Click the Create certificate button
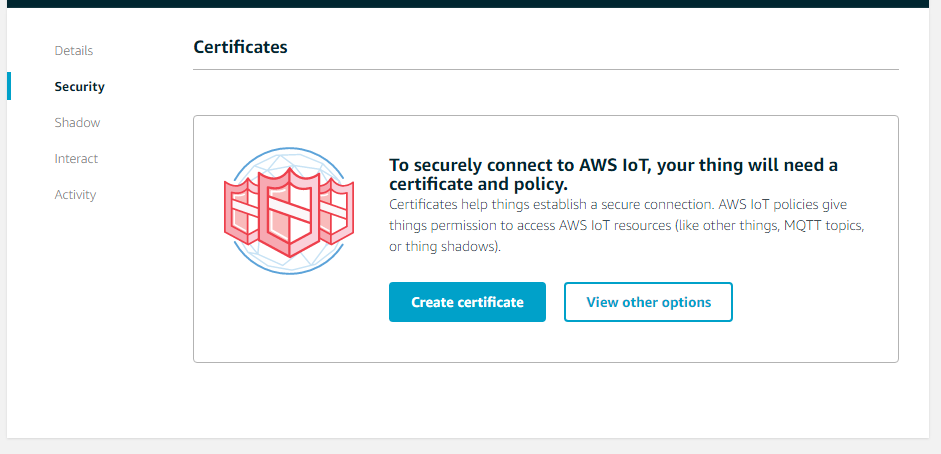 pyautogui.click(x=467, y=302)
